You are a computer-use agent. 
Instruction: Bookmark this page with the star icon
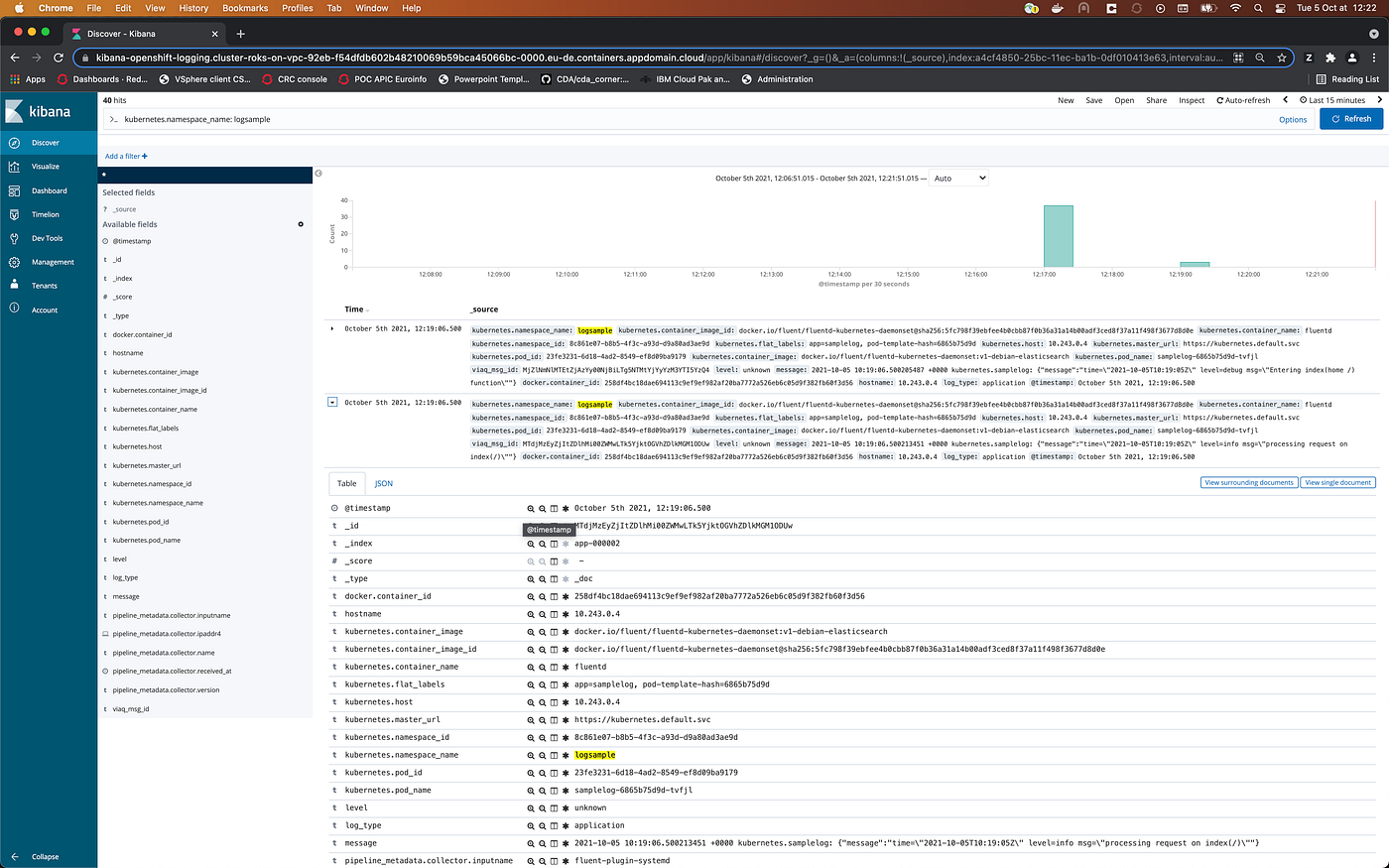1282,58
